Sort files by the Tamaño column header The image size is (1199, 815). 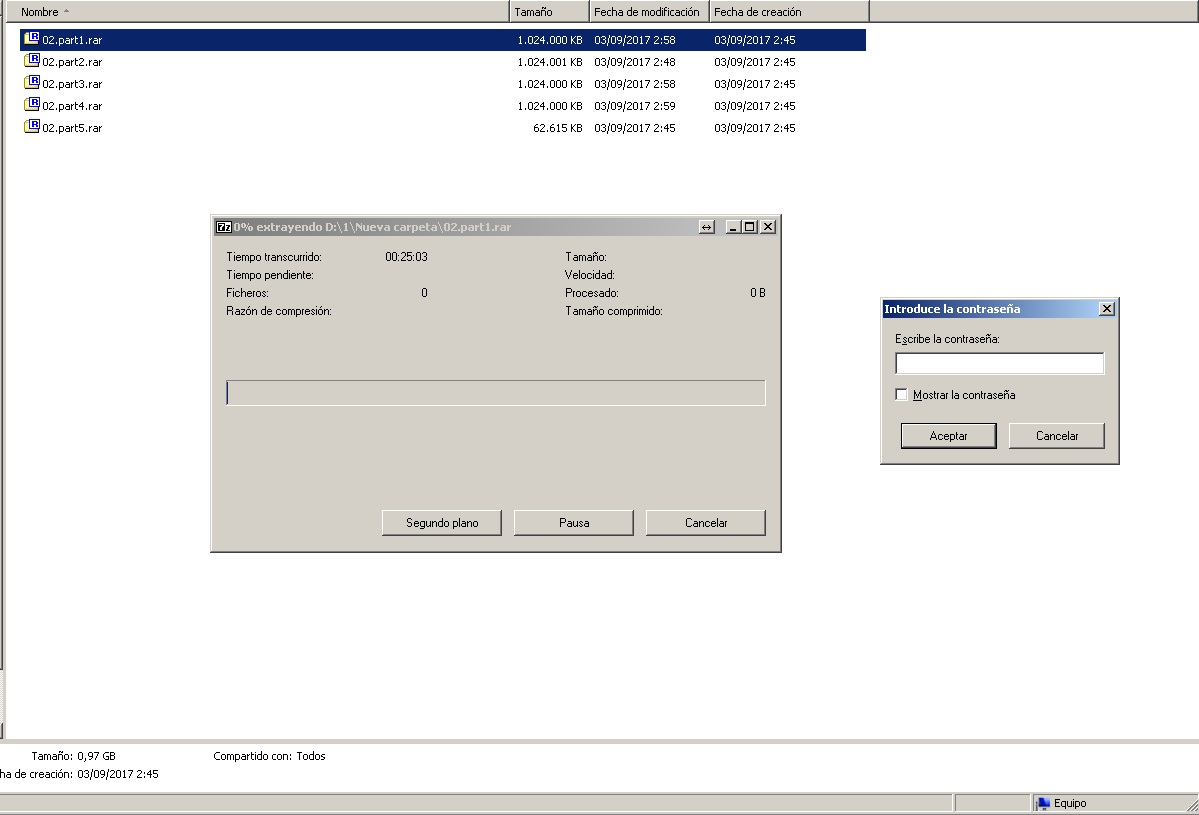pos(549,11)
